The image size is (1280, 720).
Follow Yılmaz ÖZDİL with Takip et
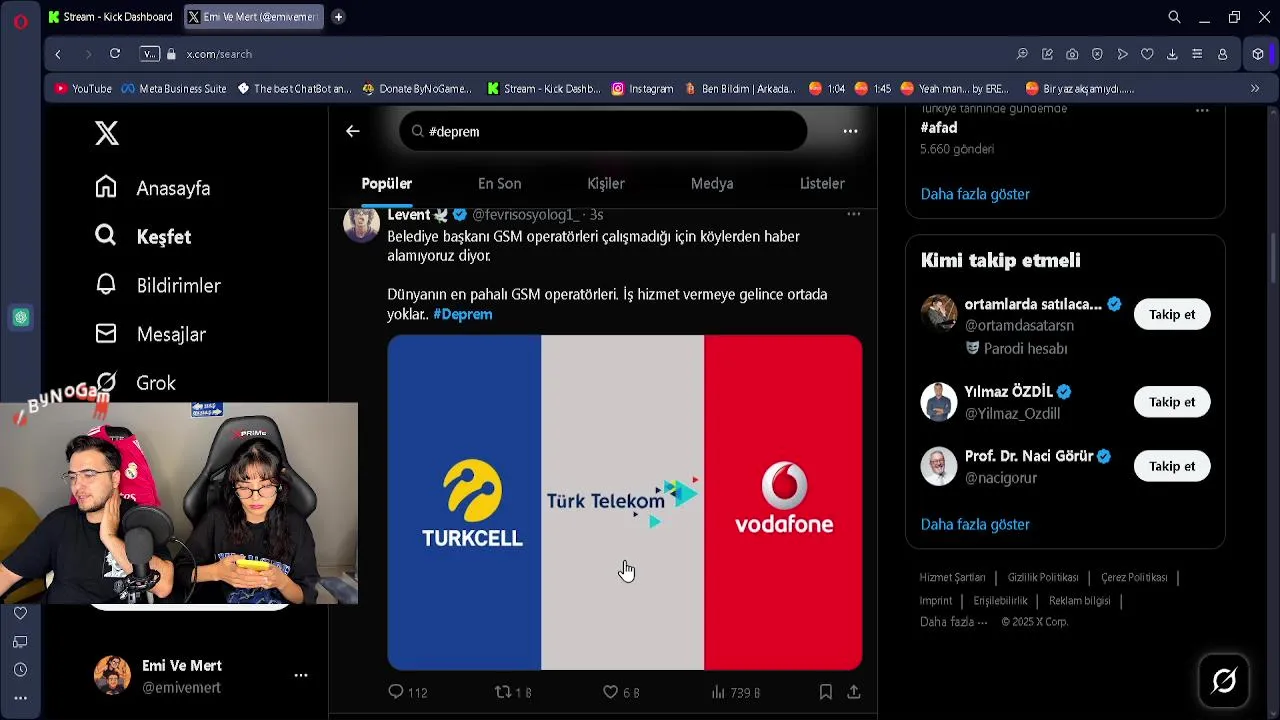(1172, 402)
